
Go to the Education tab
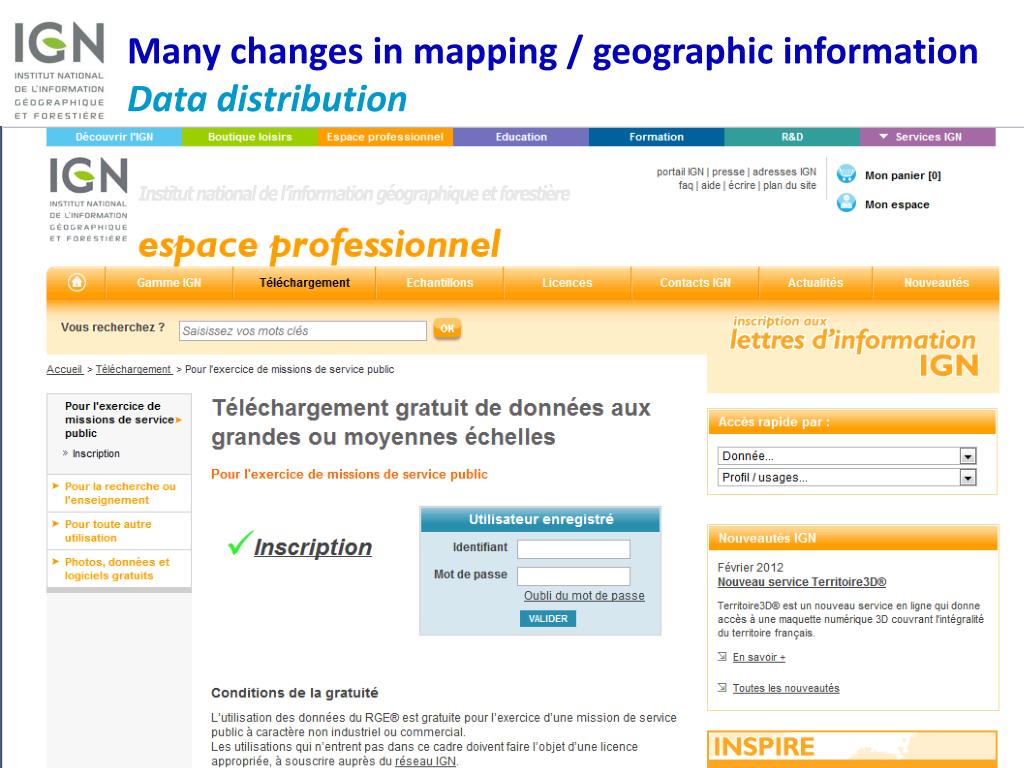point(521,137)
